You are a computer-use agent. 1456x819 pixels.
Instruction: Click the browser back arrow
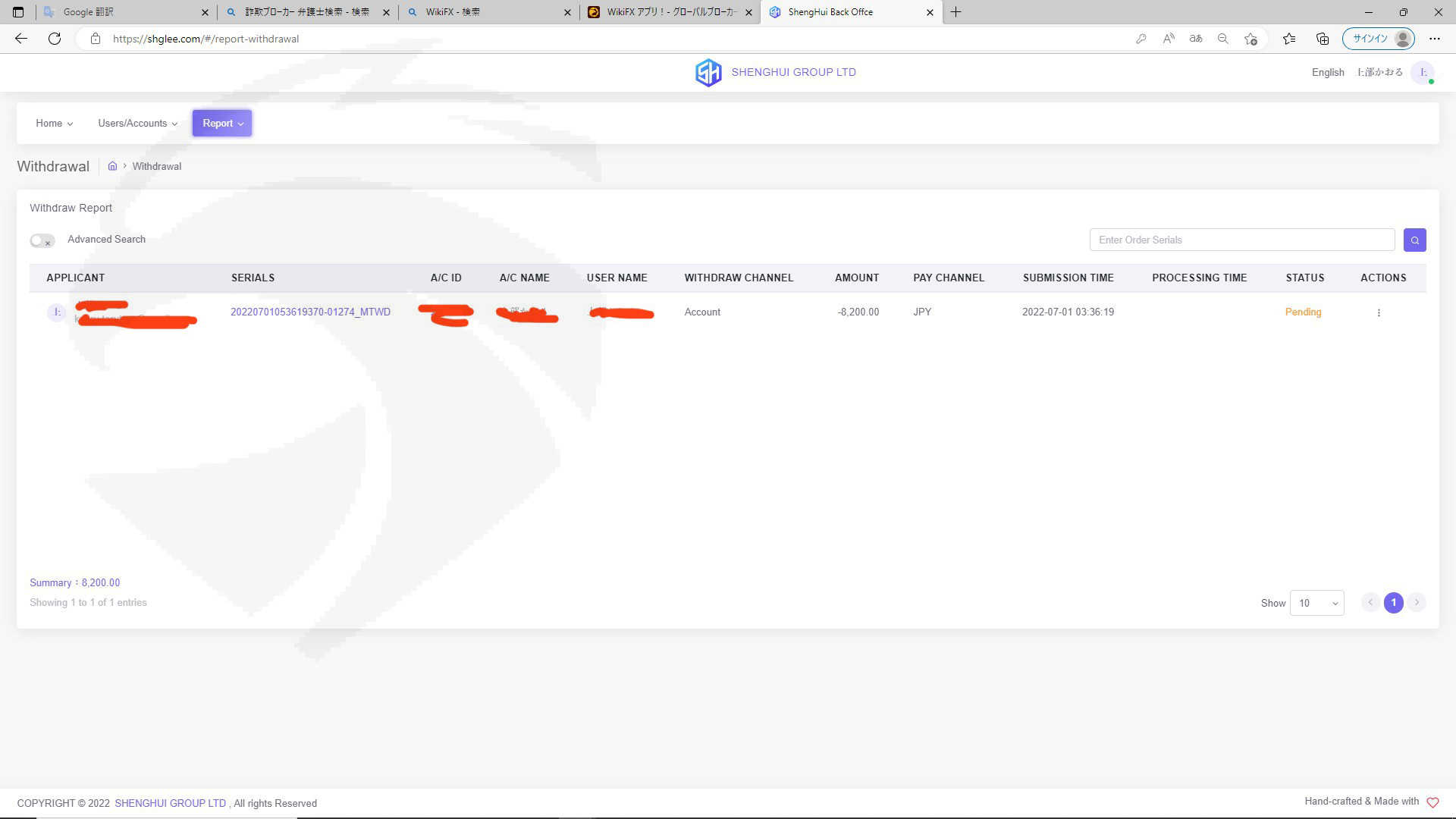21,39
